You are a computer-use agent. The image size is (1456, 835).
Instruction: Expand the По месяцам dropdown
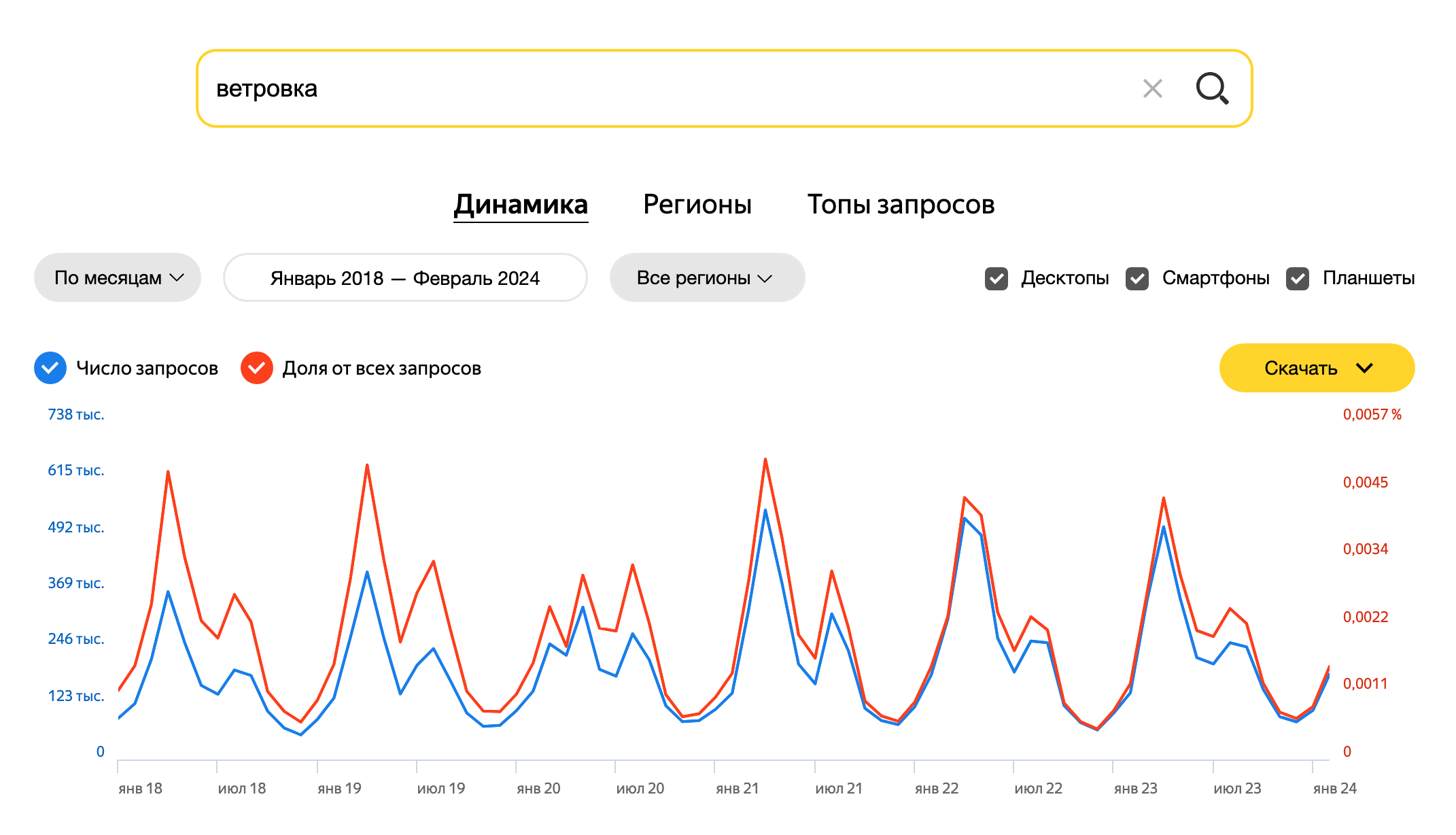[118, 277]
